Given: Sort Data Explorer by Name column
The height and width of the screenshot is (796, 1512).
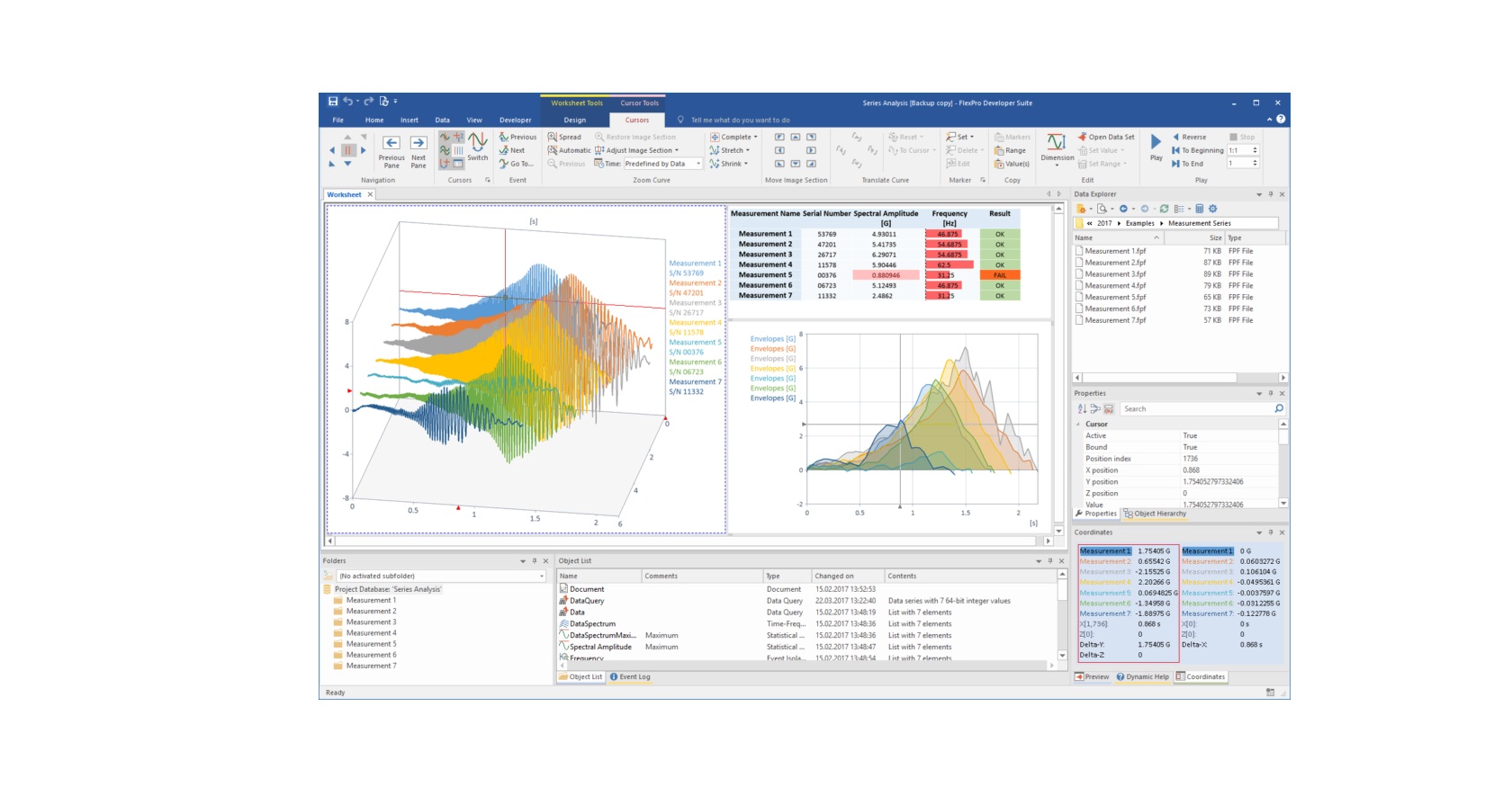Looking at the screenshot, I should pos(1119,238).
